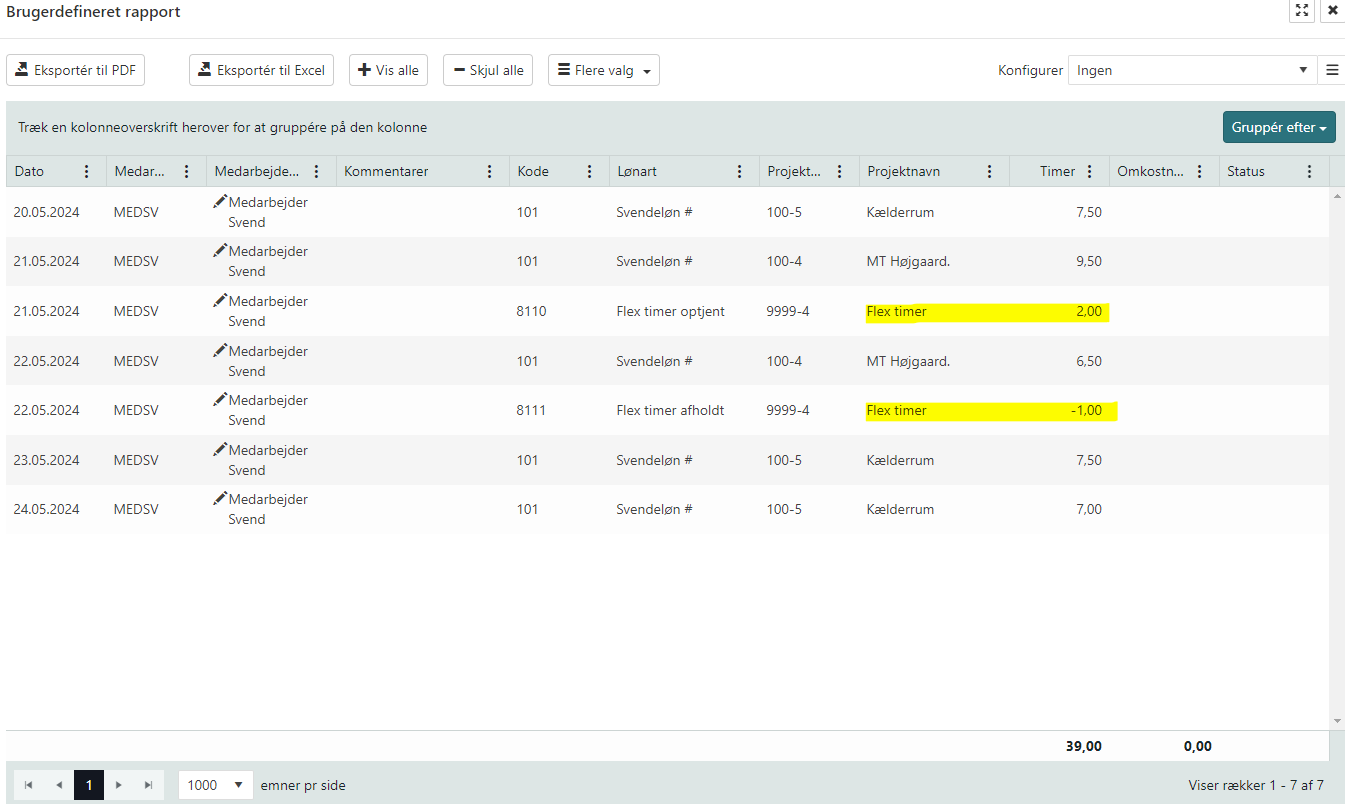Click Eksportér til Excel button

261,70
